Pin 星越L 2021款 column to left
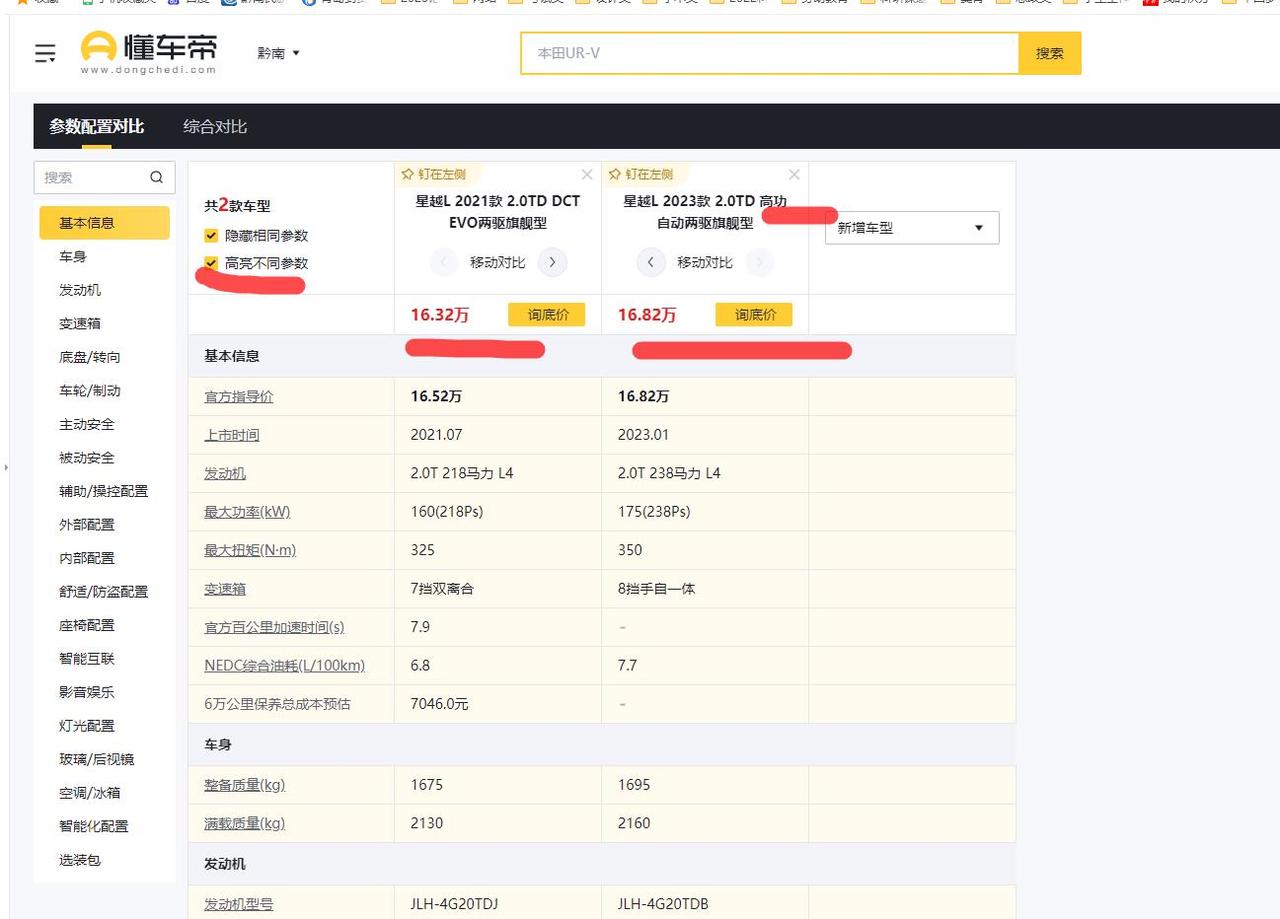 433,174
